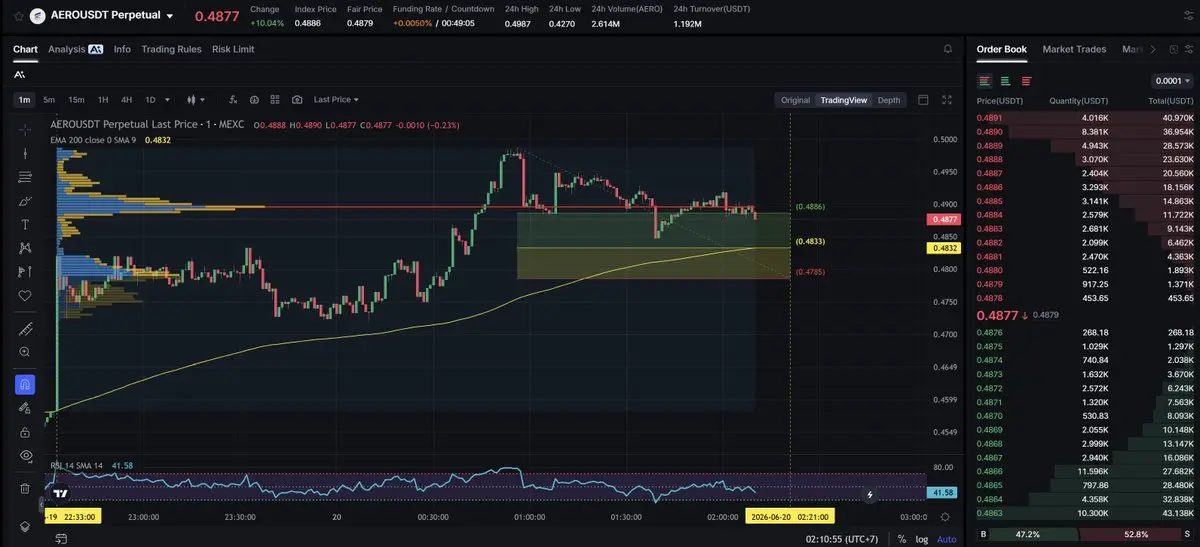Viewport: 1200px width, 547px height.
Task: Open the 0.0001 price precision dropdown
Action: [1172, 81]
